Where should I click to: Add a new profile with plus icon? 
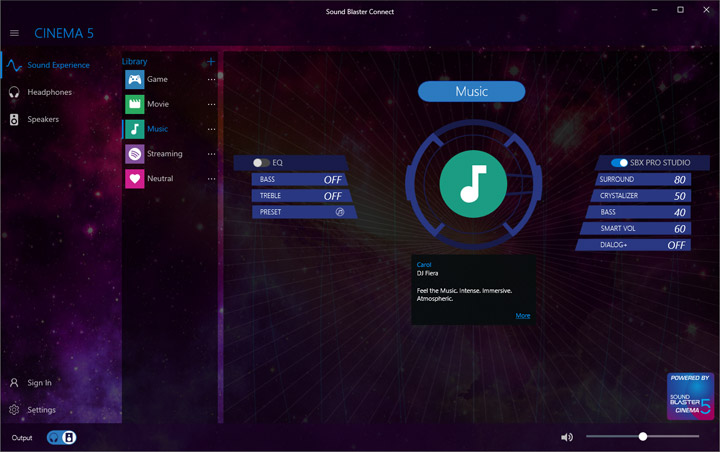point(211,62)
